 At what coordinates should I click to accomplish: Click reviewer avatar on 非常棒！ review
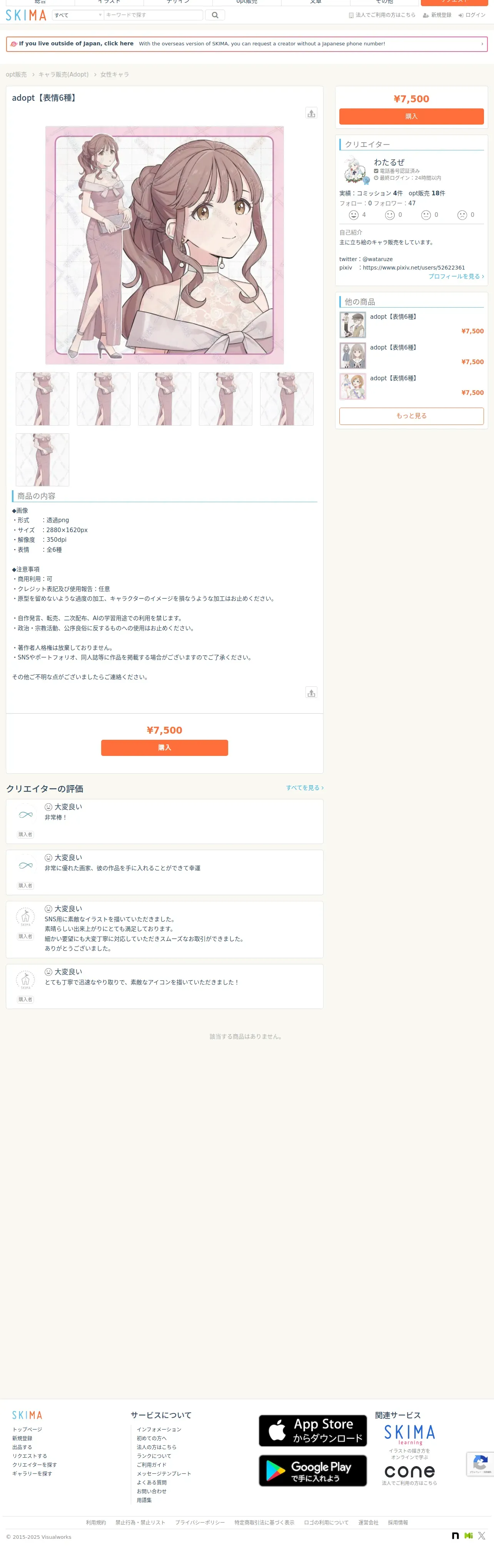coord(25,814)
